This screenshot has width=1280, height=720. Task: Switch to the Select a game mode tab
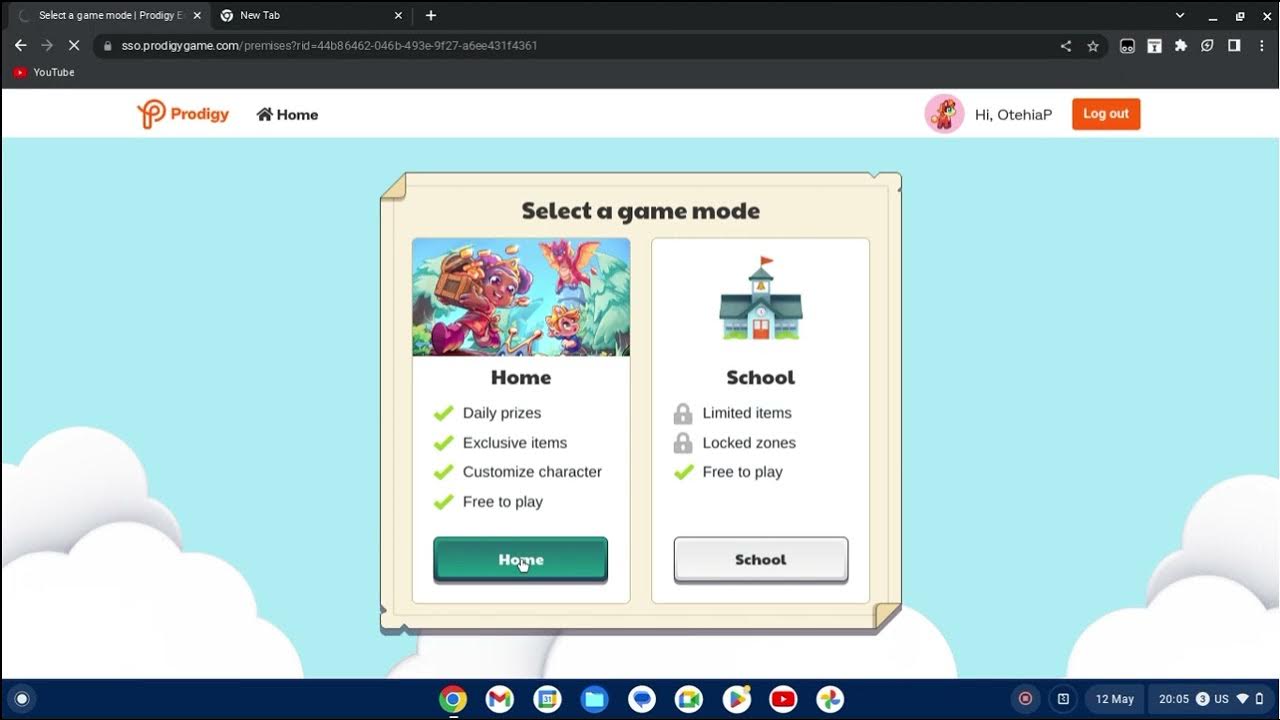coord(110,16)
